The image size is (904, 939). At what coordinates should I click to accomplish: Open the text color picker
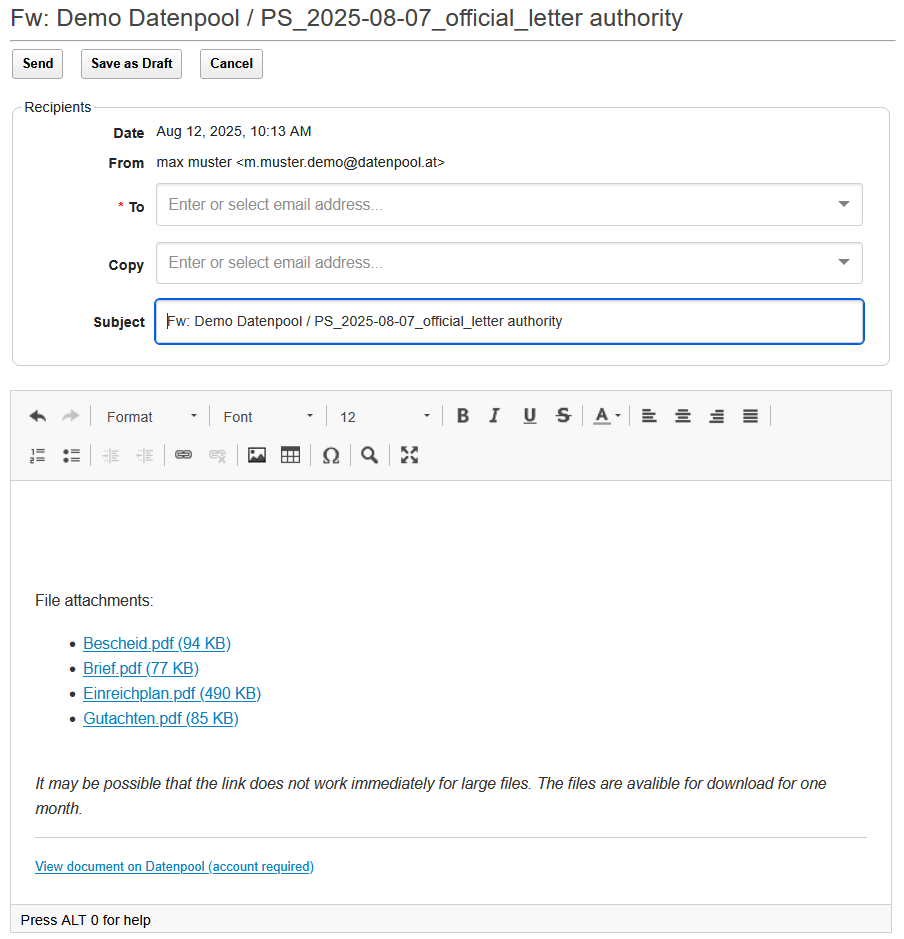point(607,416)
